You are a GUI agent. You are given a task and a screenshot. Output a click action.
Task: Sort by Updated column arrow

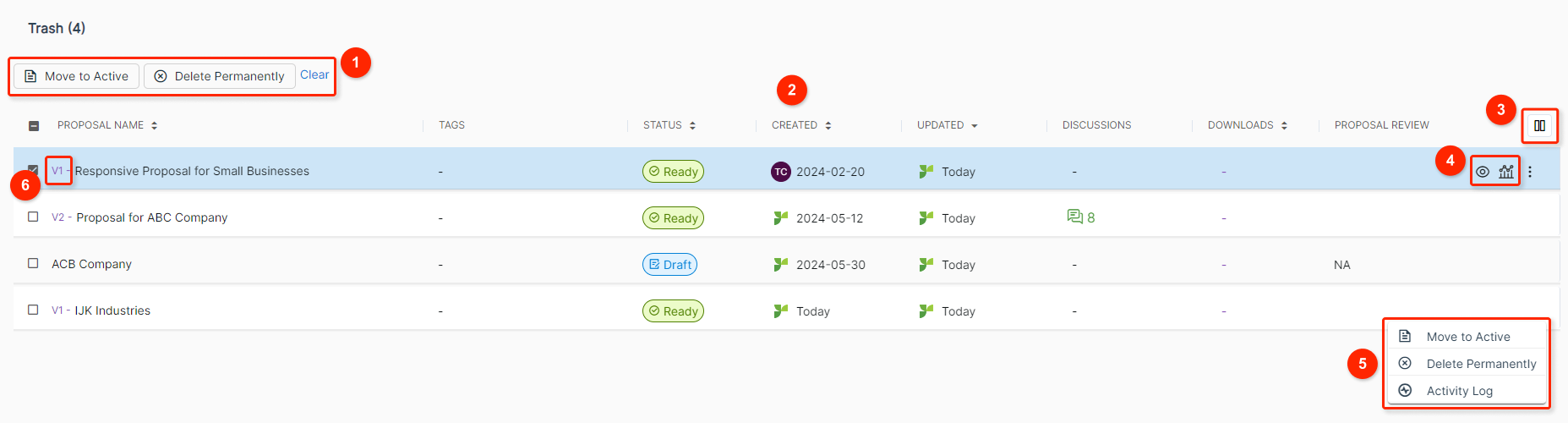coord(974,125)
